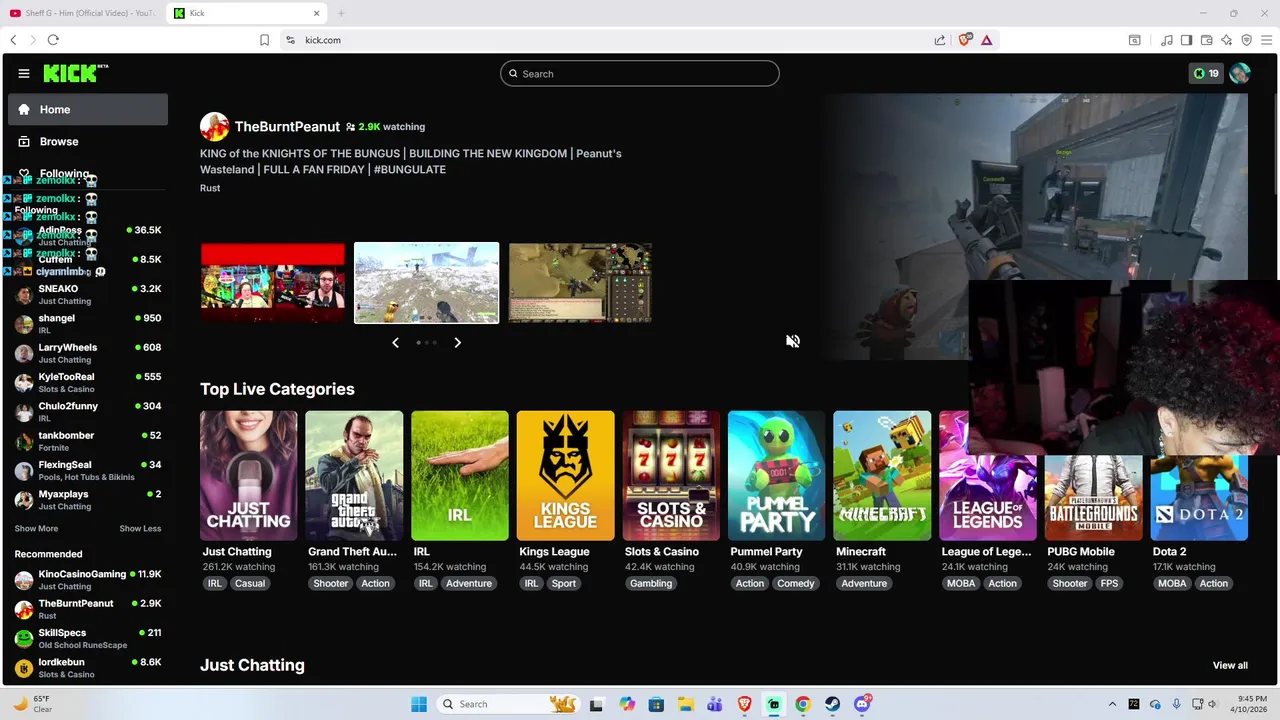Go to next featured stream
The width and height of the screenshot is (1280, 720).
coord(457,342)
